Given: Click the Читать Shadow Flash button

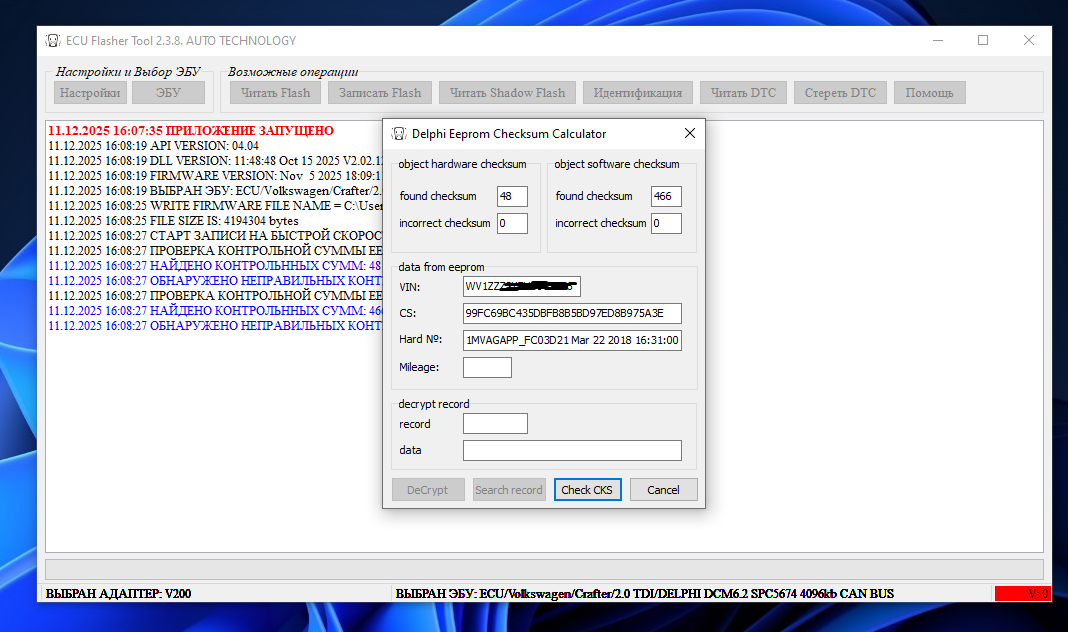Looking at the screenshot, I should (507, 93).
